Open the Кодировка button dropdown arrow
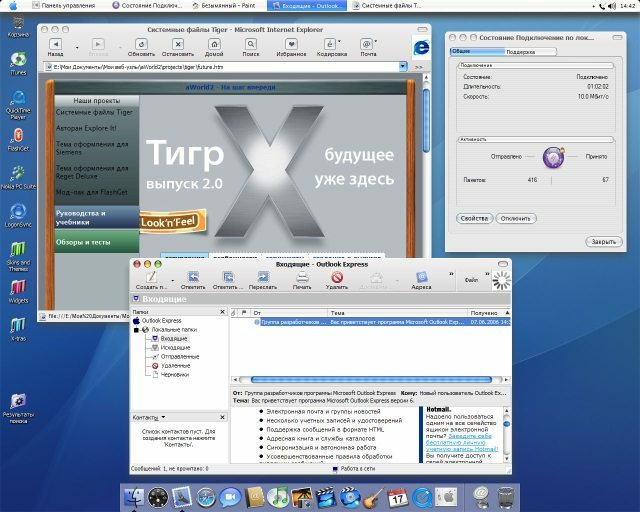 pyautogui.click(x=339, y=41)
